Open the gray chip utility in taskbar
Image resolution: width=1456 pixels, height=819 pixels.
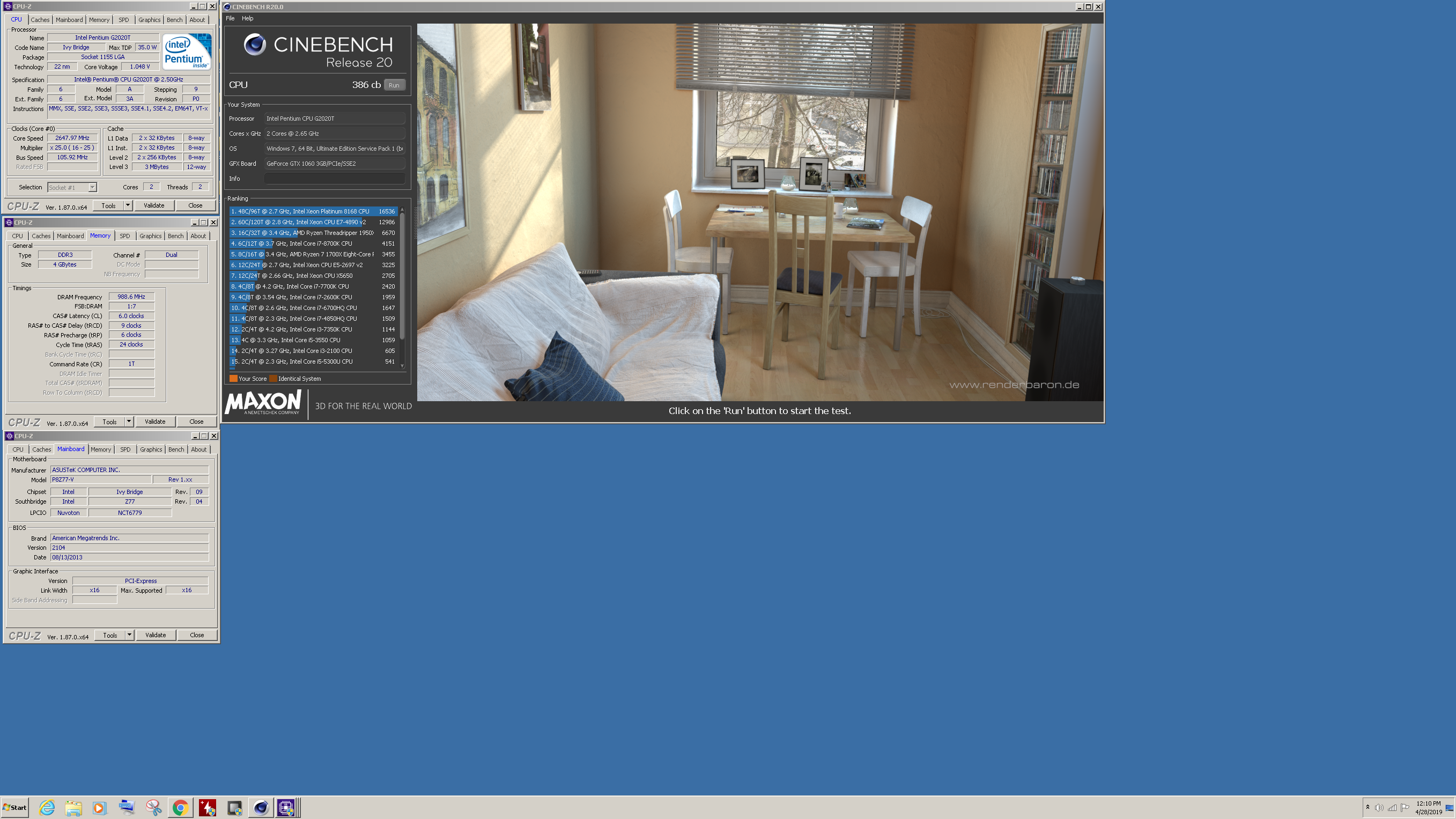[234, 808]
